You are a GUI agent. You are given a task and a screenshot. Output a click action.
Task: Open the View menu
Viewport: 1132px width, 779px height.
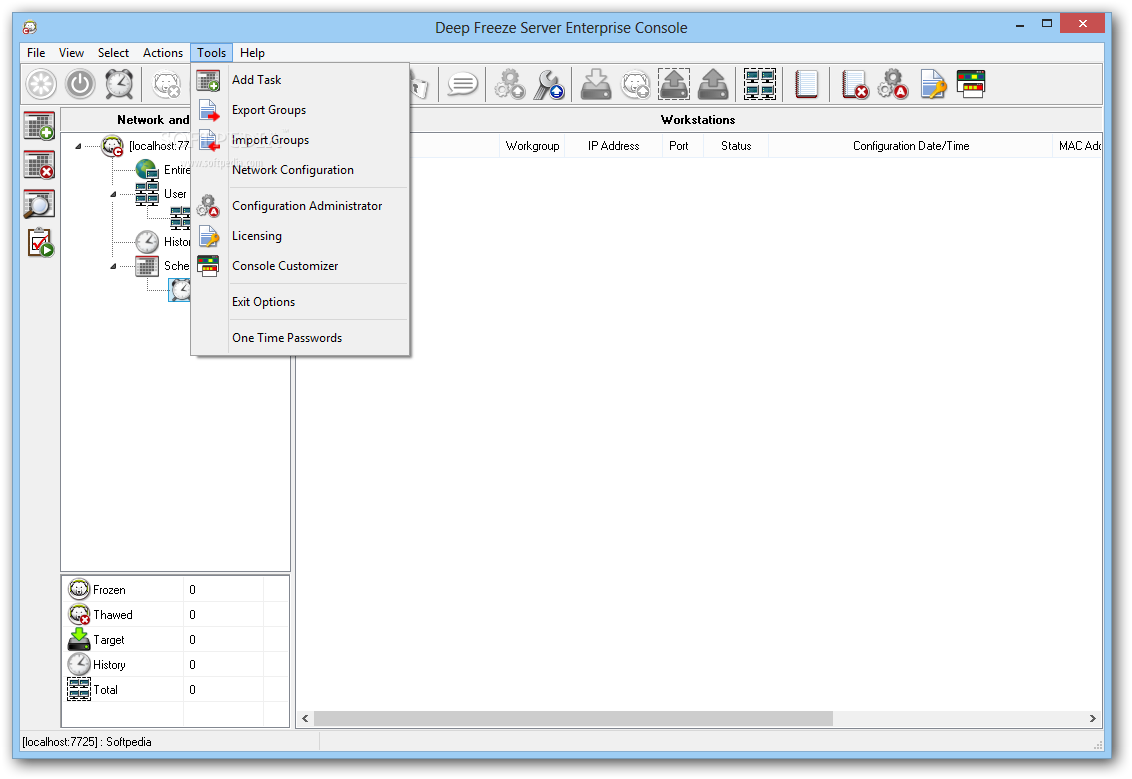coord(71,53)
